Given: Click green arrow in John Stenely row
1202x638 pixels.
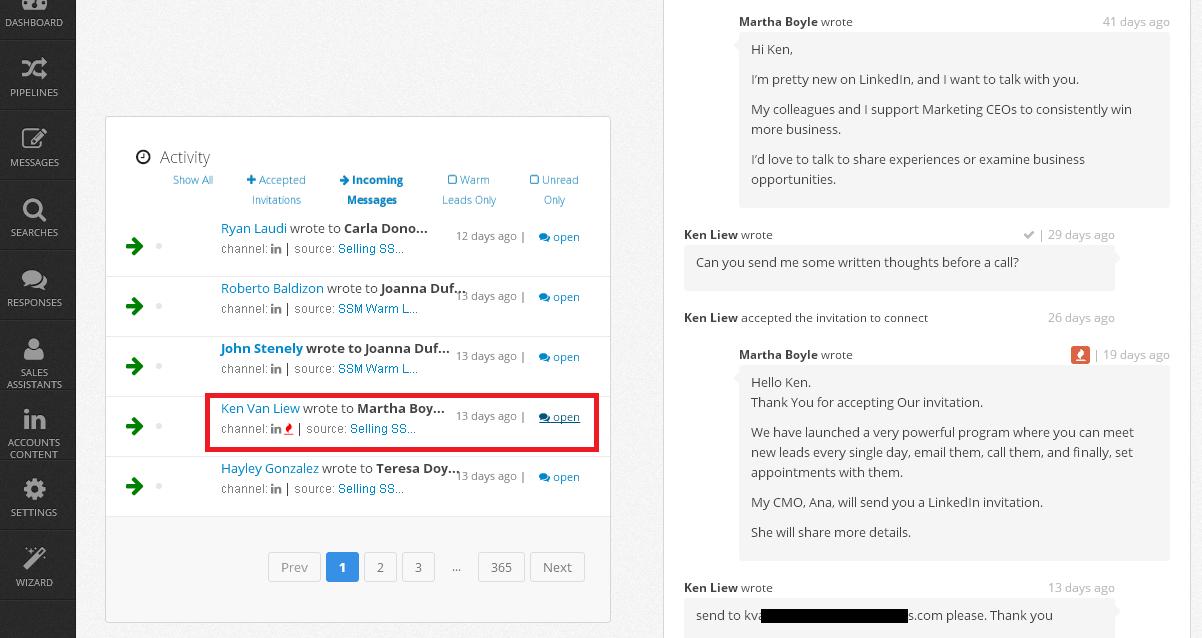Looking at the screenshot, I should click(134, 366).
